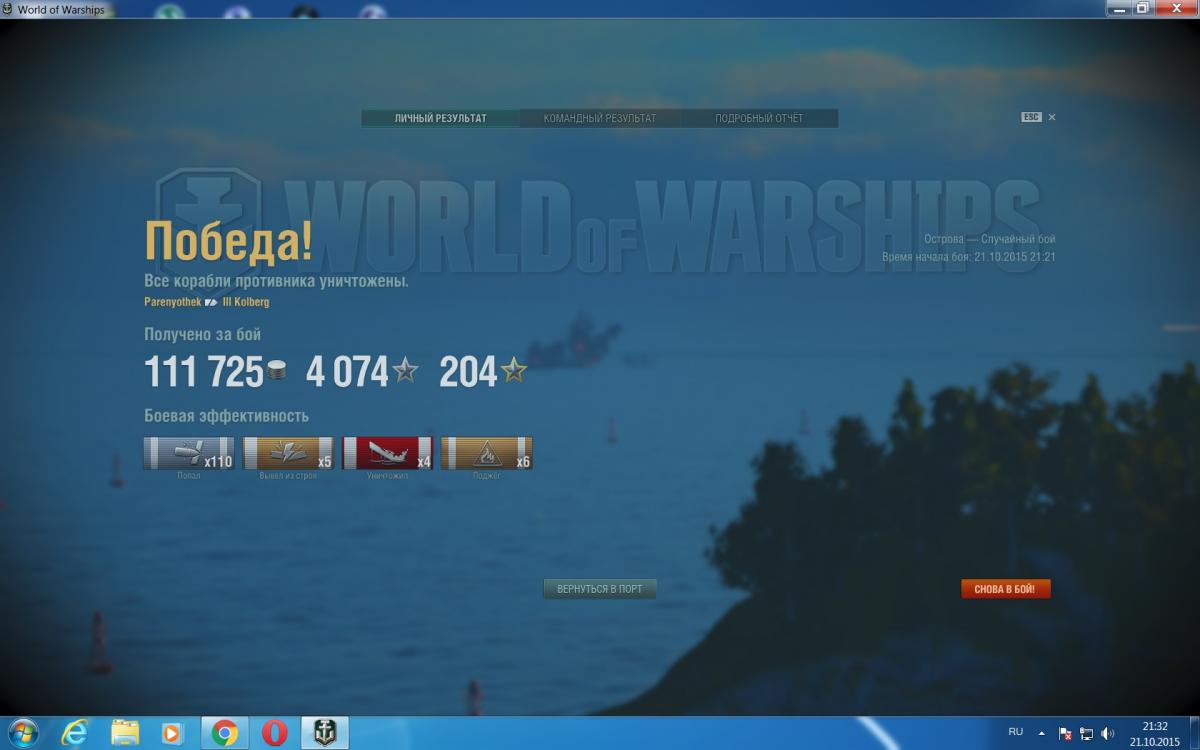
Task: Launch Internet Explorer from the taskbar
Action: coord(73,733)
